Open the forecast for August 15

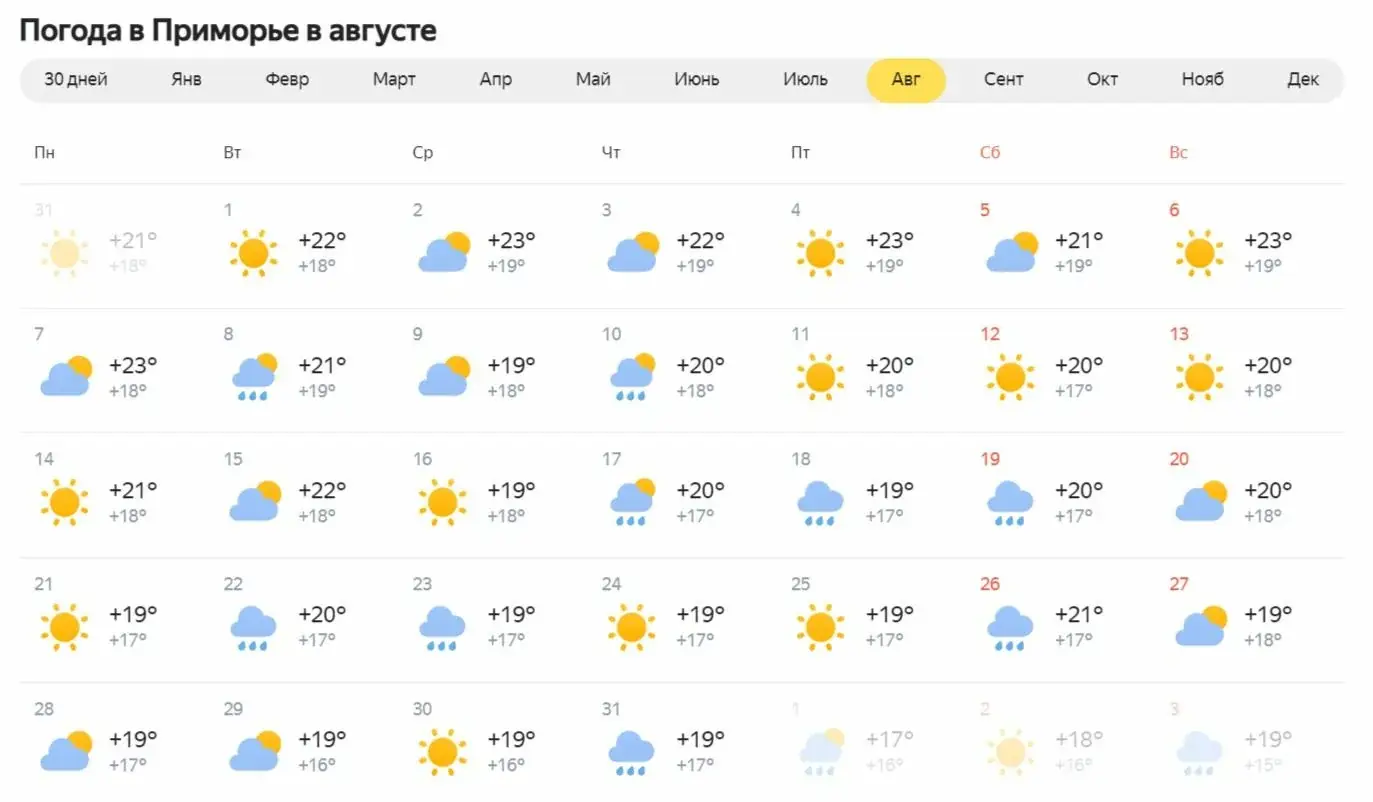coord(303,495)
